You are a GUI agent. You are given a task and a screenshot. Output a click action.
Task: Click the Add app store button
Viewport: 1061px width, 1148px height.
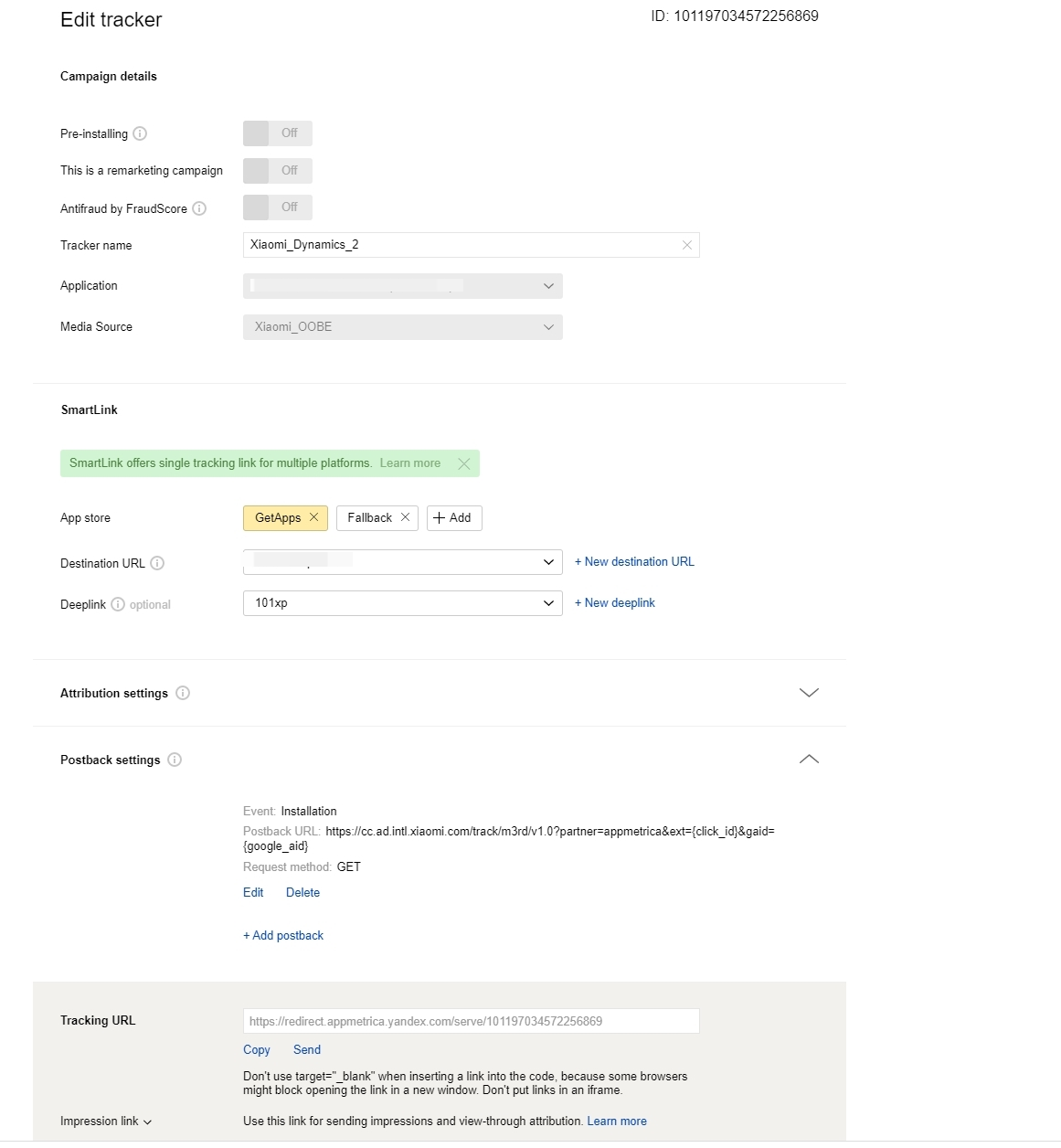[453, 518]
